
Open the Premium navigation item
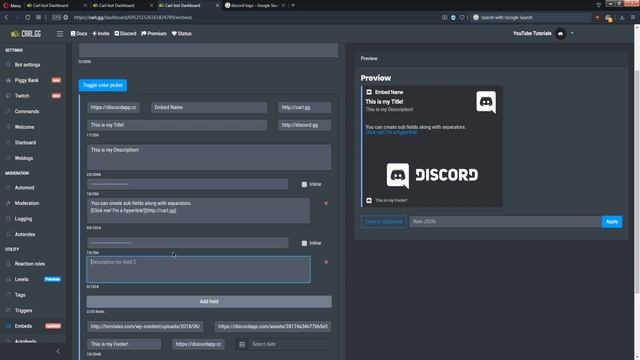pyautogui.click(x=154, y=33)
